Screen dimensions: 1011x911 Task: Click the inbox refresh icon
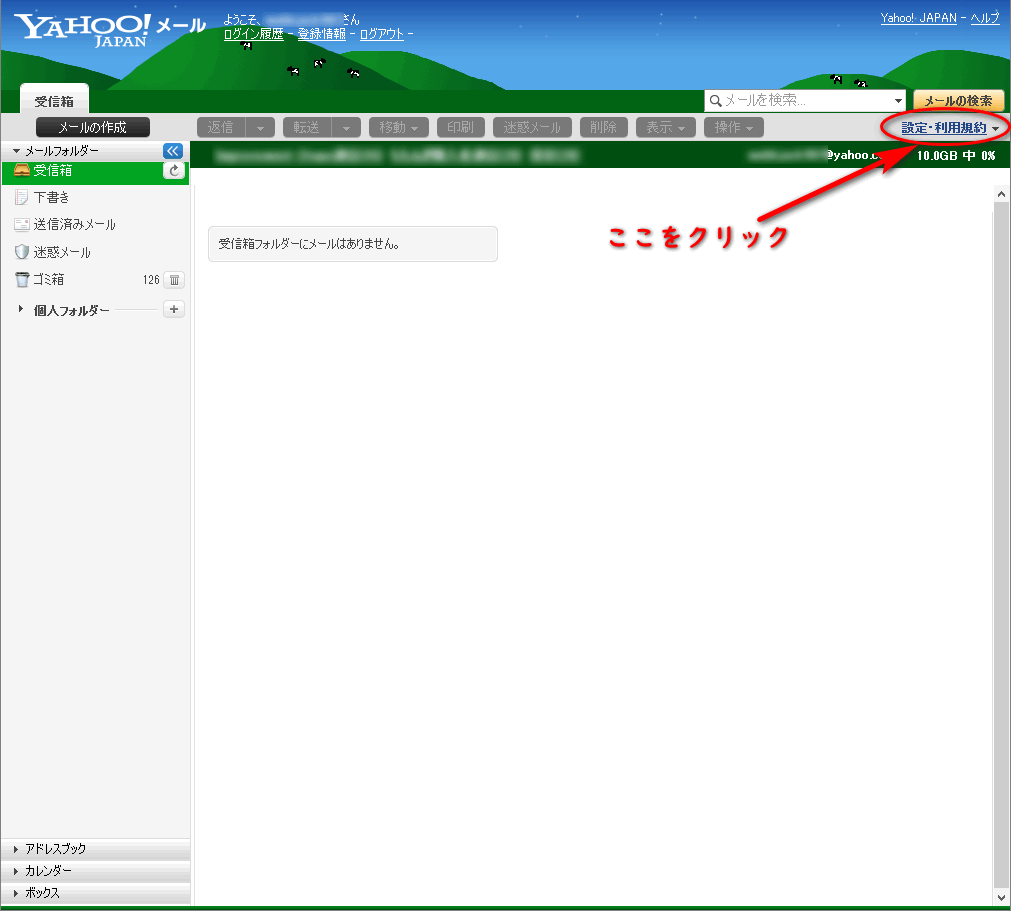point(174,171)
